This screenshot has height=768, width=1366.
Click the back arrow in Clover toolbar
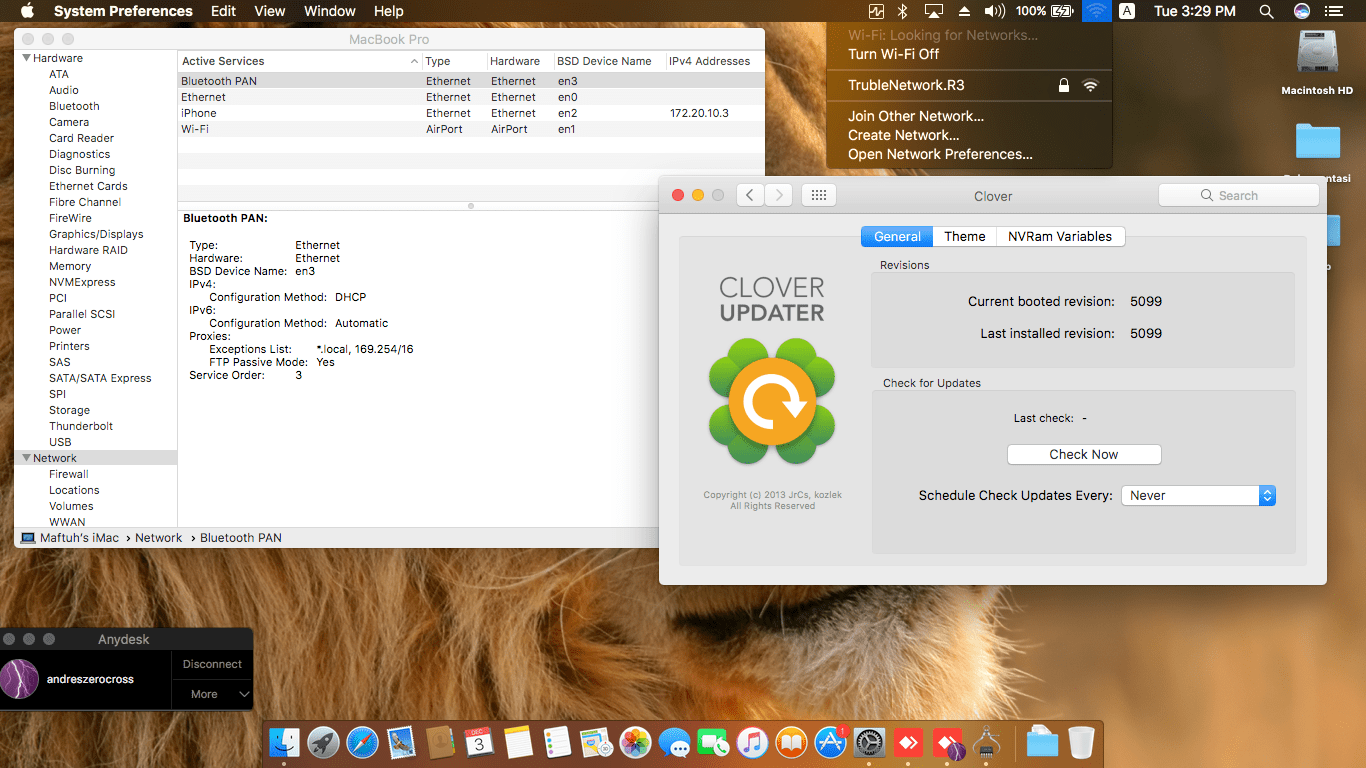(x=750, y=195)
